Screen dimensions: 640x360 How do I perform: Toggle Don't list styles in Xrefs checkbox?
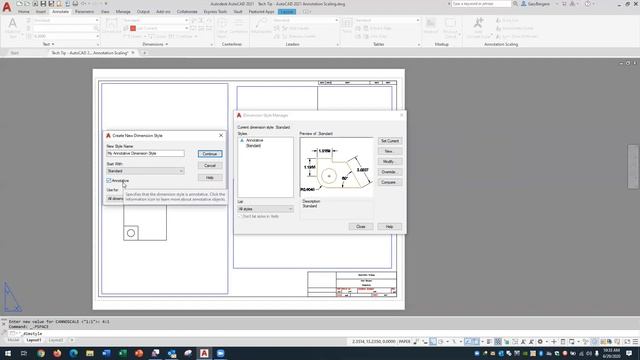240,216
